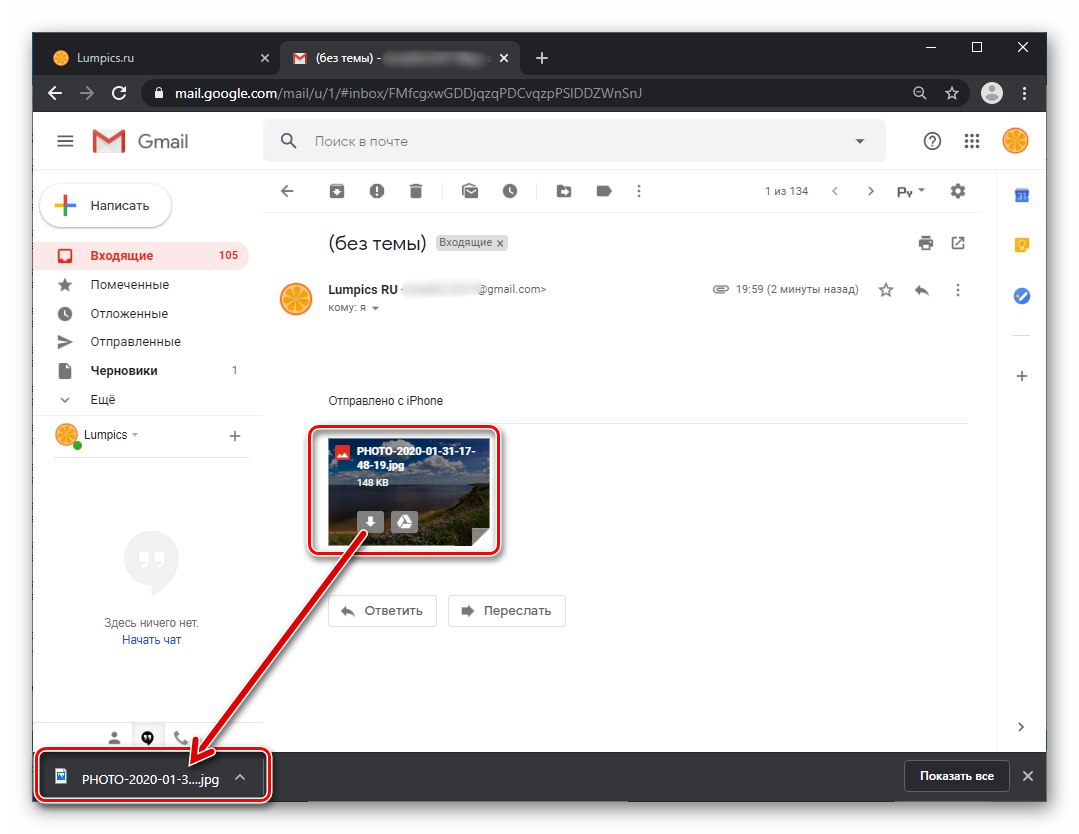Open search options dropdown arrow

coord(859,141)
